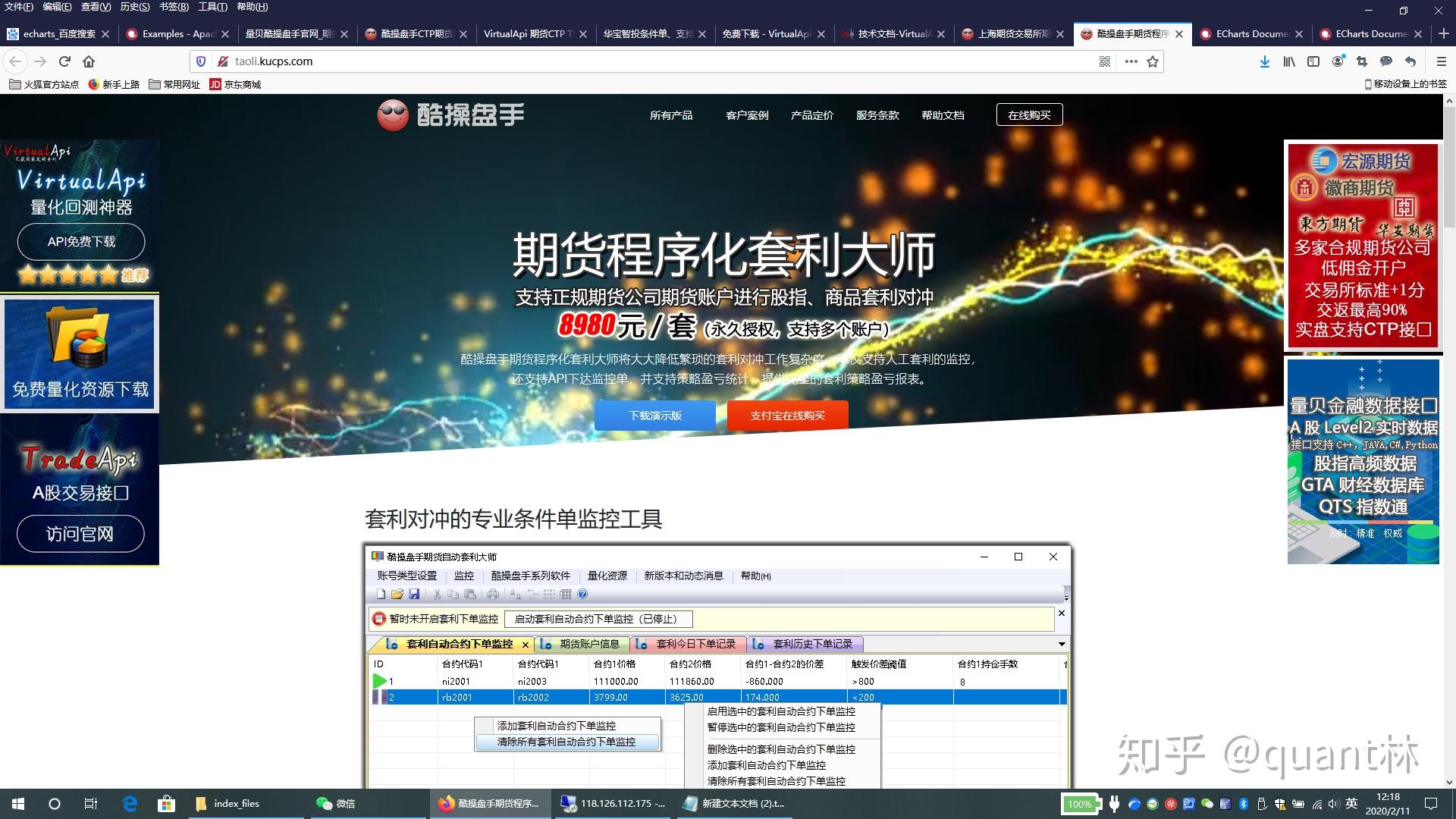This screenshot has width=1456, height=819.
Task: Open 帮助文档 in site navigation
Action: coord(943,115)
